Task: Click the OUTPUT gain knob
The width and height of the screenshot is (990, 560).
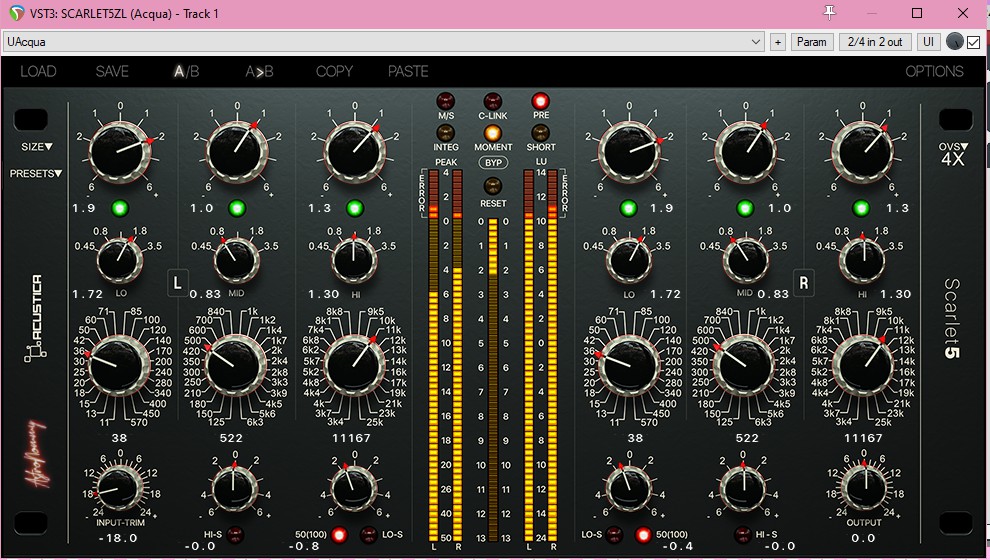Action: 864,488
